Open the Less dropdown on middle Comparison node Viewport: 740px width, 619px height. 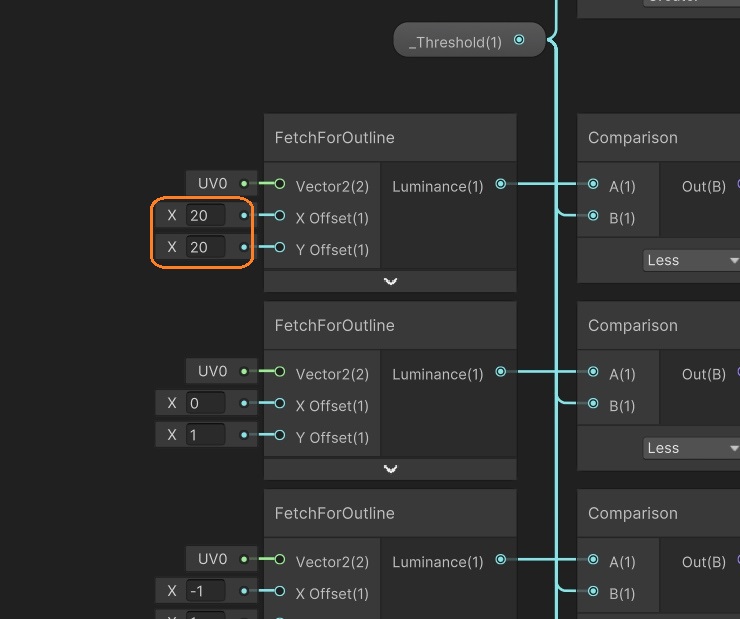click(691, 448)
